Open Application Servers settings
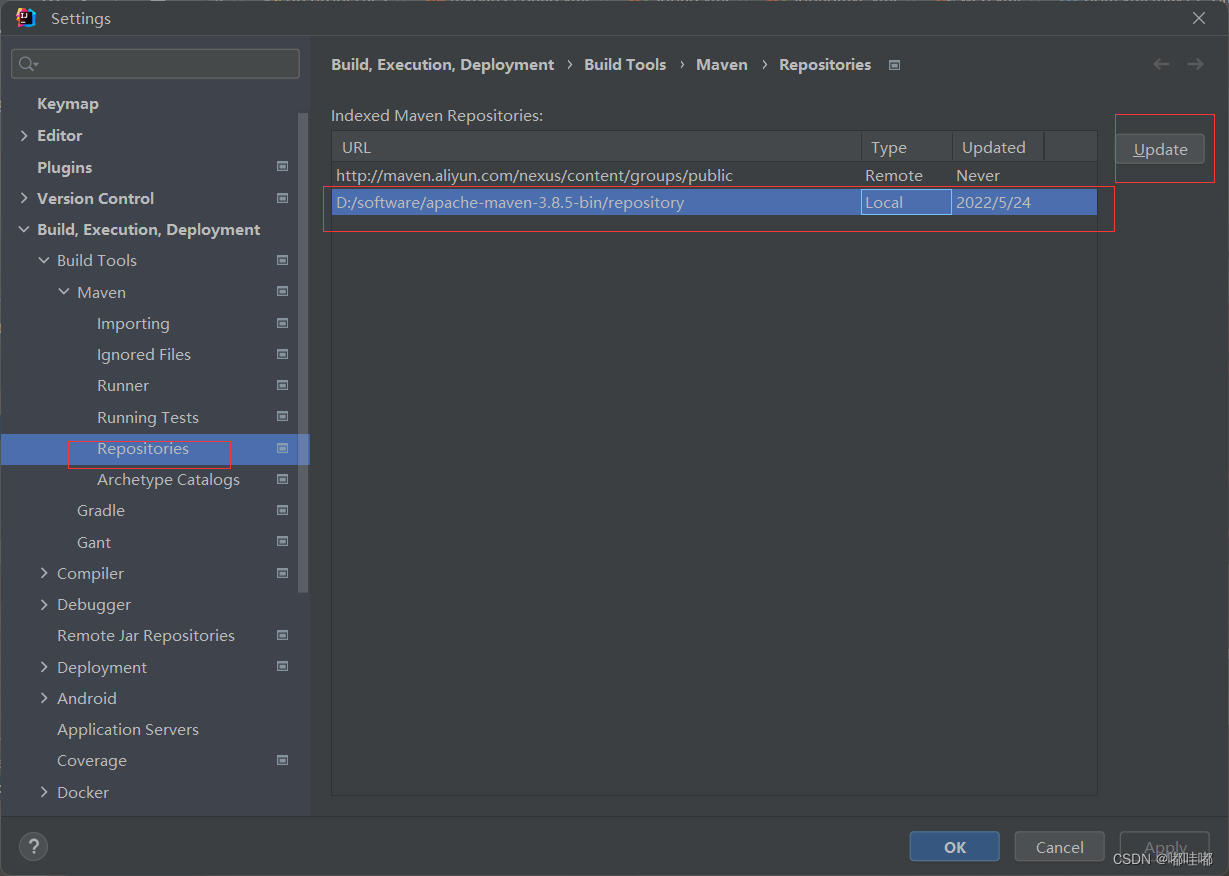 [x=128, y=729]
